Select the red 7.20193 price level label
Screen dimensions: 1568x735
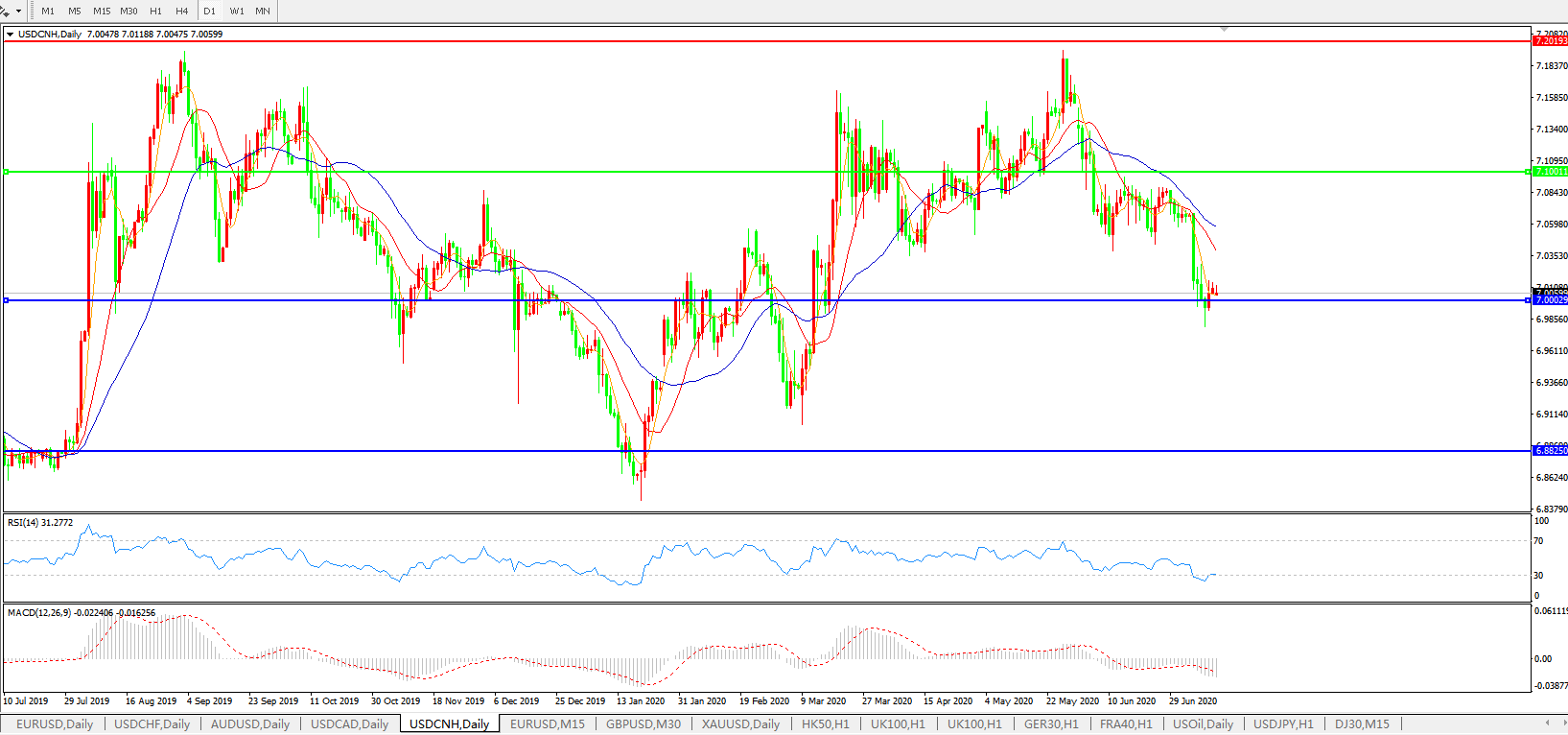point(1550,41)
